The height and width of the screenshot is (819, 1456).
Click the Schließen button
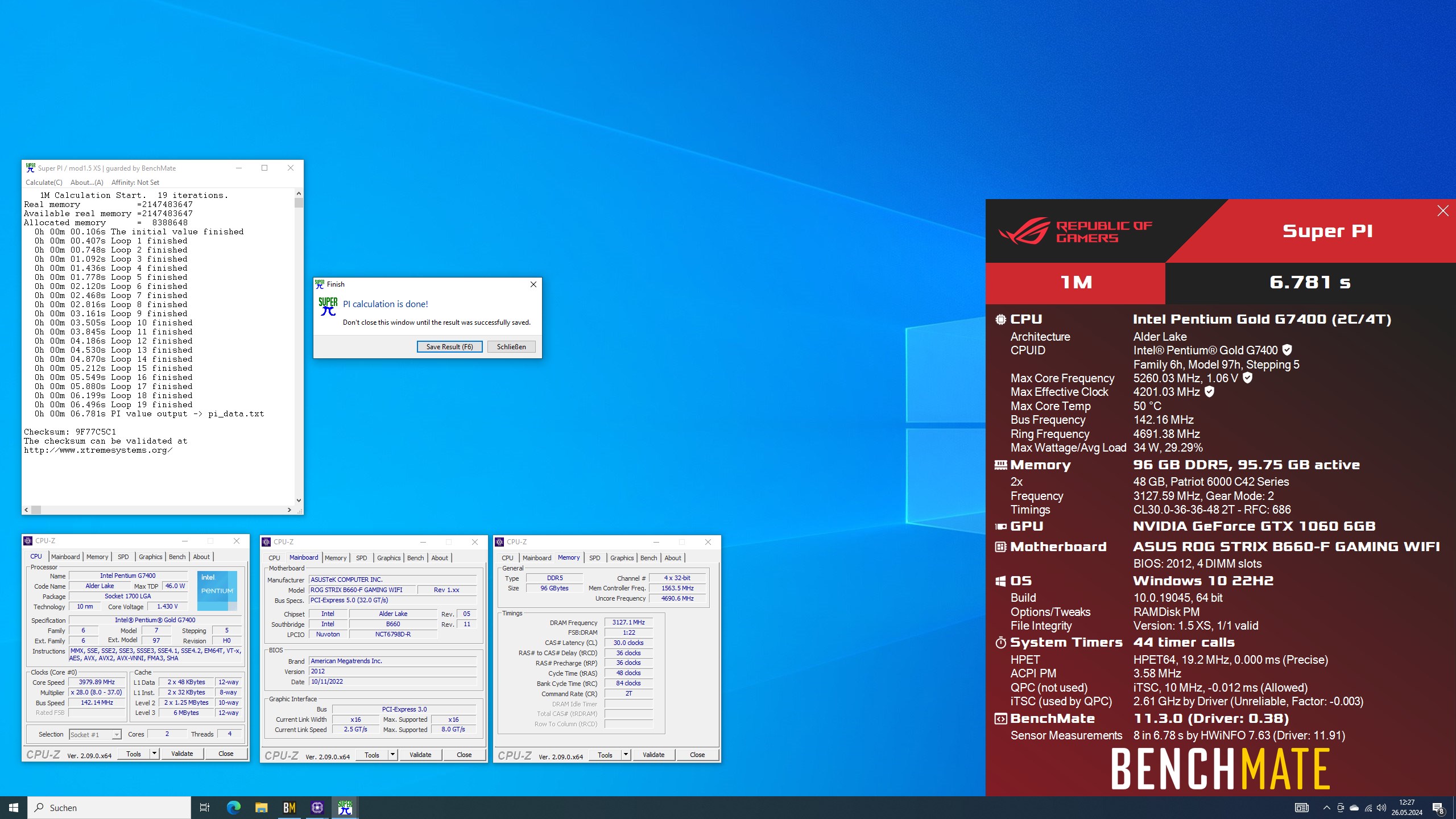[511, 347]
